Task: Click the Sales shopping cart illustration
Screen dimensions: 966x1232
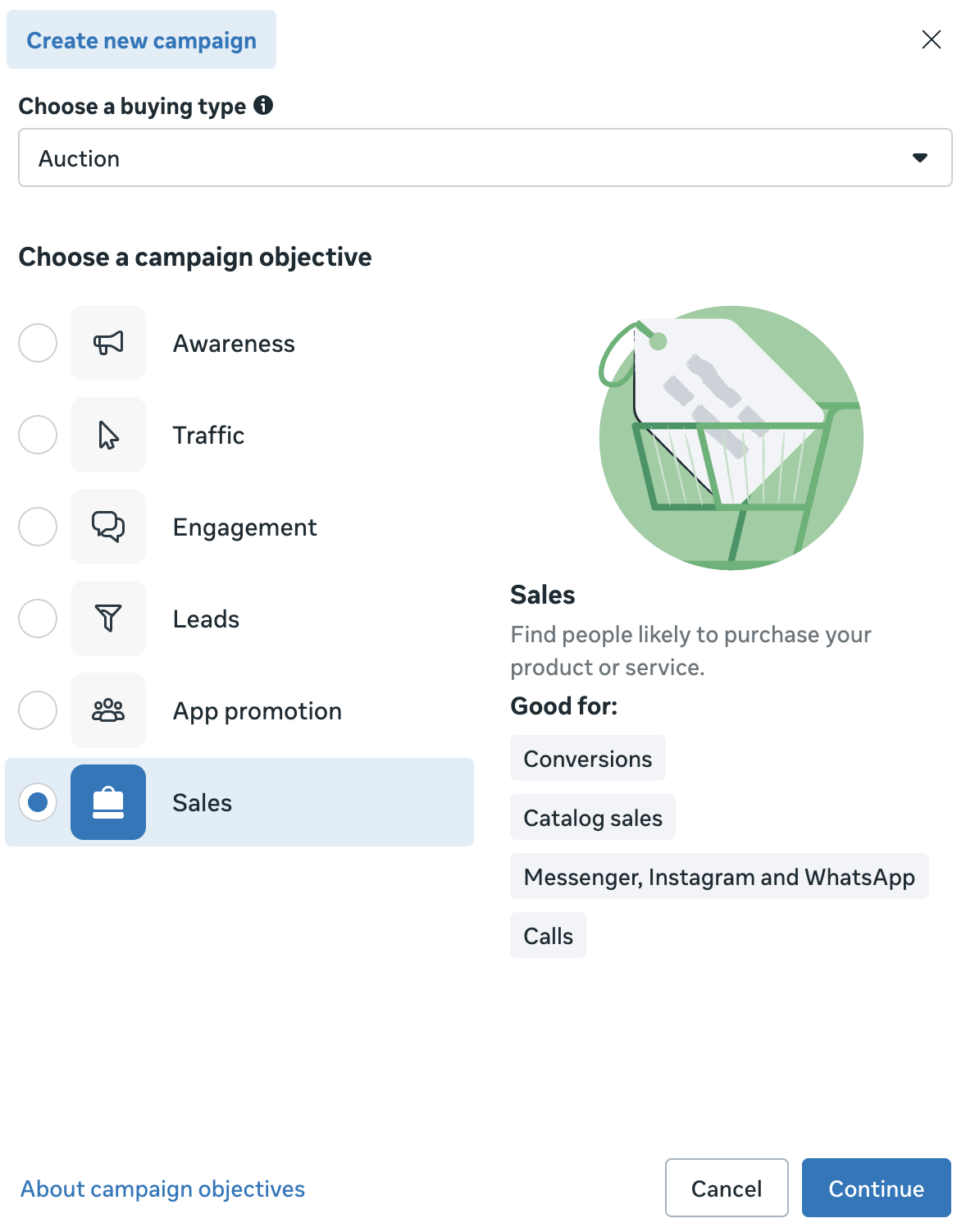Action: [731, 438]
